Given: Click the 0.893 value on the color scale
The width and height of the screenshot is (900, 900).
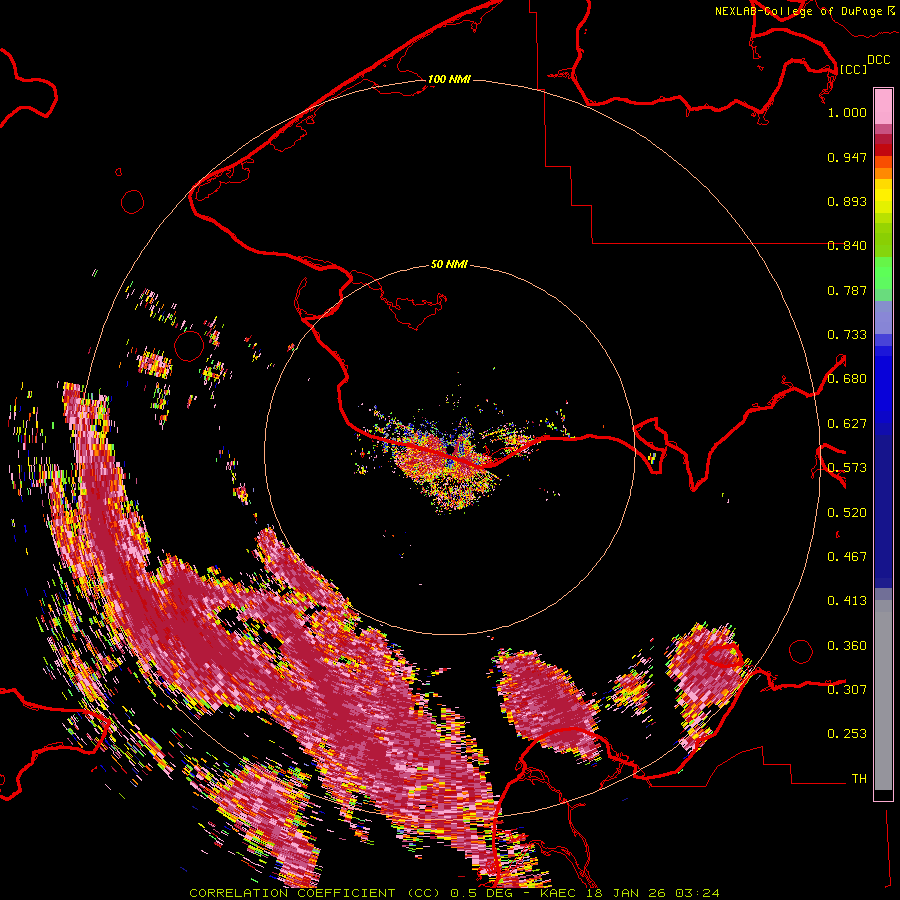Looking at the screenshot, I should point(847,201).
